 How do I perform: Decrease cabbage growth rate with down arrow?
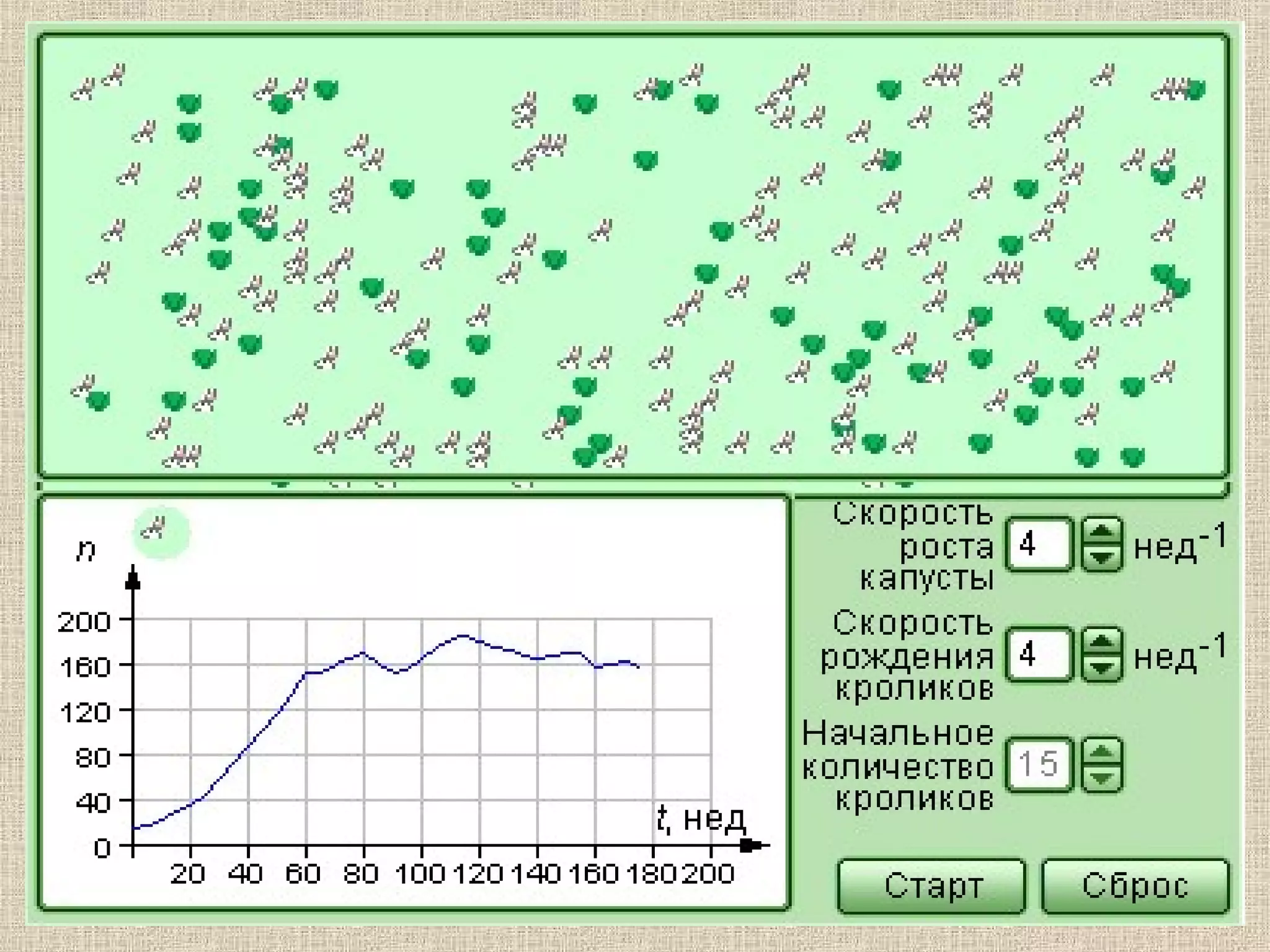(1101, 557)
